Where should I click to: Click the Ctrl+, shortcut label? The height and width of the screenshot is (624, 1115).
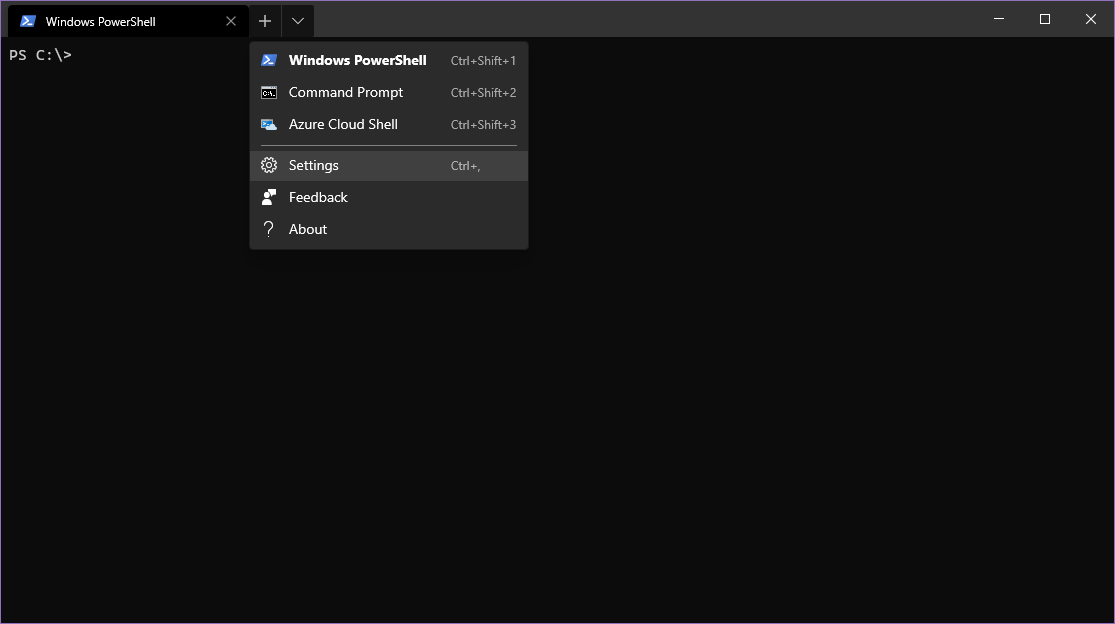466,166
